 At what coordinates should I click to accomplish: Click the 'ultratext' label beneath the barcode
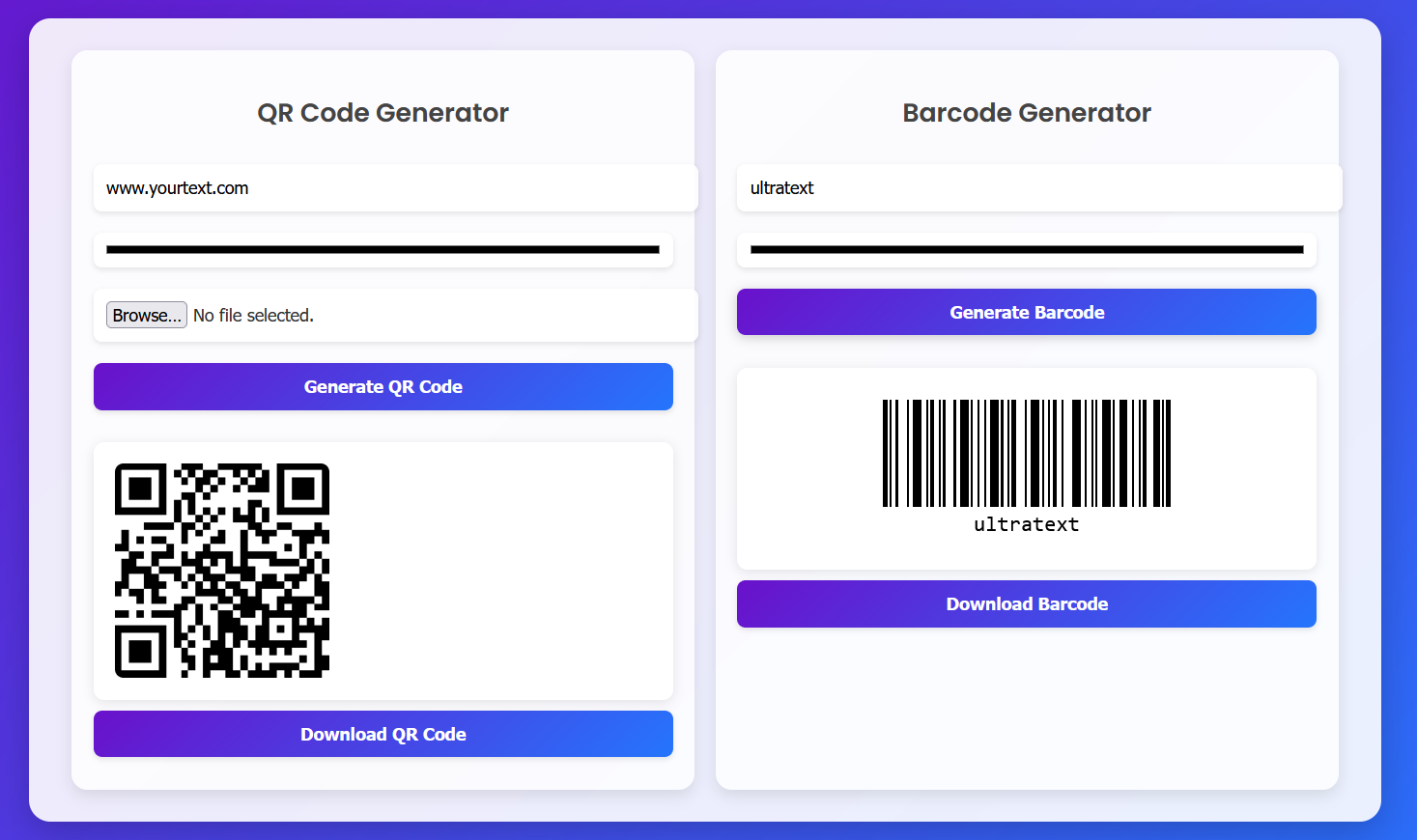[1027, 524]
